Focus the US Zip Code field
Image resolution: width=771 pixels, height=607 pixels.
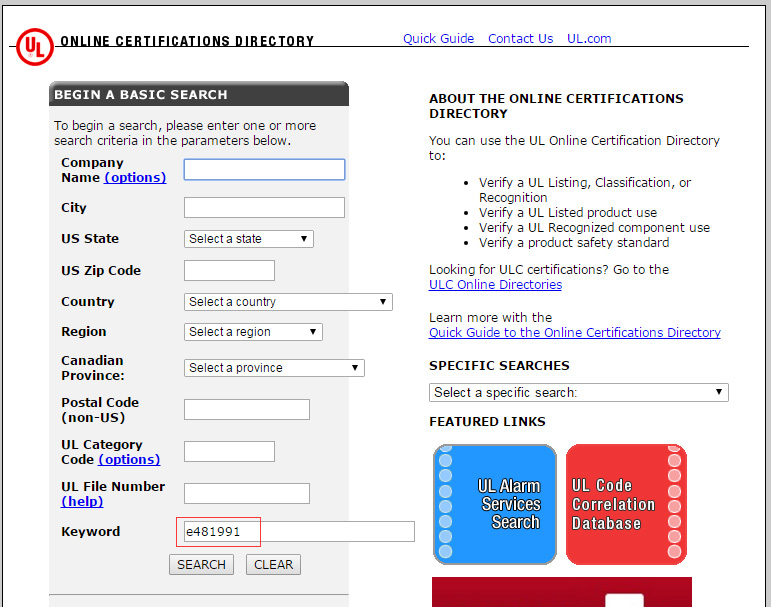(229, 271)
